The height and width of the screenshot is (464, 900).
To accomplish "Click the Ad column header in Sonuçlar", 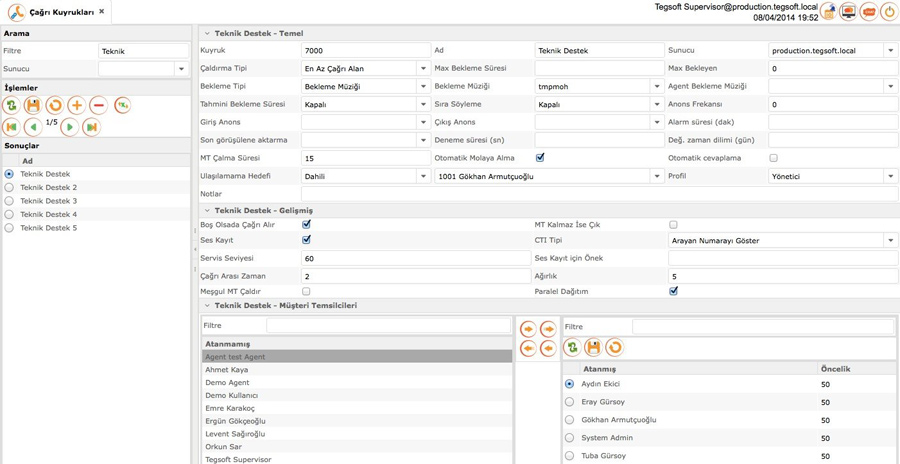I will pos(104,161).
